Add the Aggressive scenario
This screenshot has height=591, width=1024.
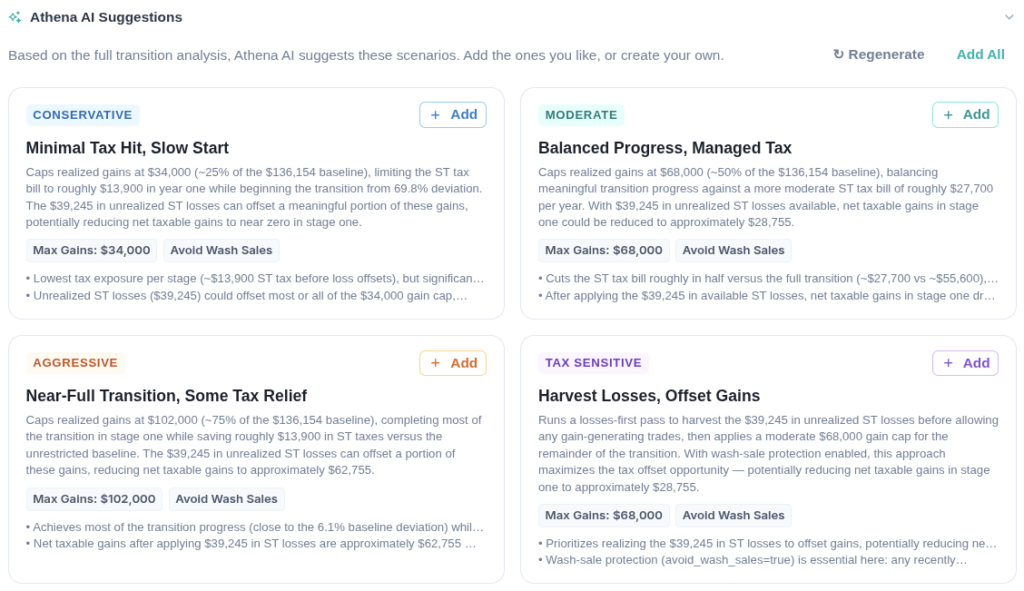click(x=453, y=363)
